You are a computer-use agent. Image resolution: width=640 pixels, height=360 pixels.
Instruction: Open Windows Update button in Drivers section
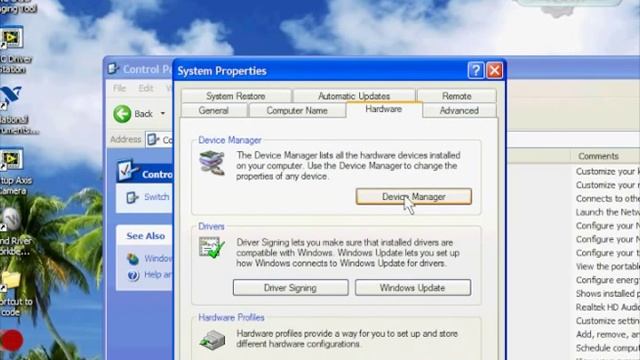tap(413, 288)
